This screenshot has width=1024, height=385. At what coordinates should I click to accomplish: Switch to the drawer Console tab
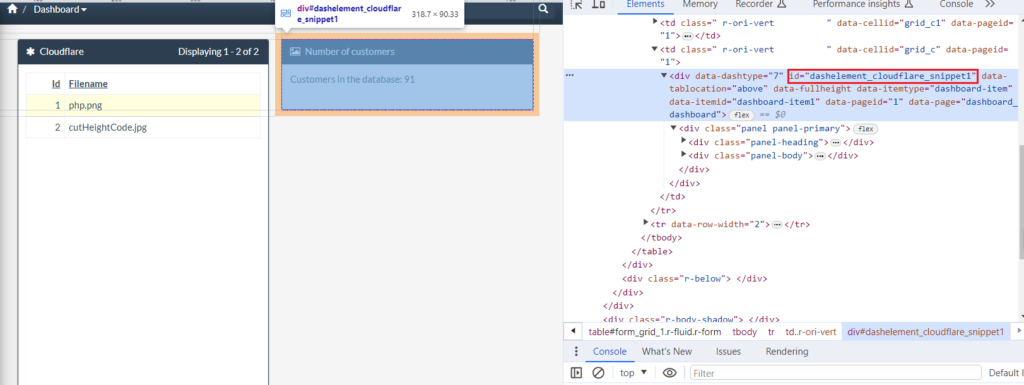pyautogui.click(x=610, y=352)
